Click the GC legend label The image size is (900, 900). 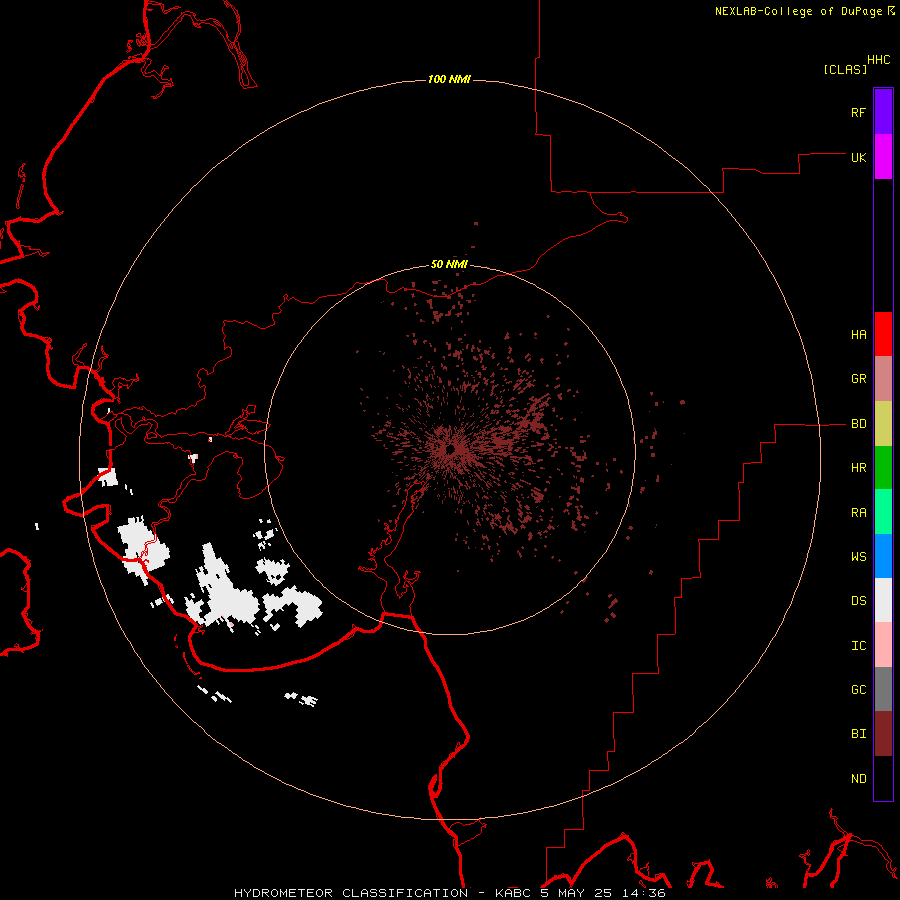pyautogui.click(x=858, y=690)
